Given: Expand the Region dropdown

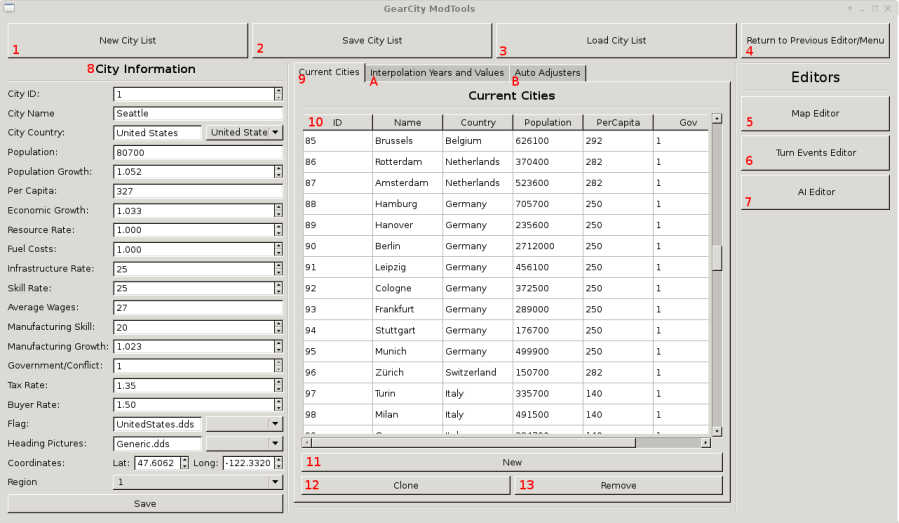Looking at the screenshot, I should coord(274,482).
